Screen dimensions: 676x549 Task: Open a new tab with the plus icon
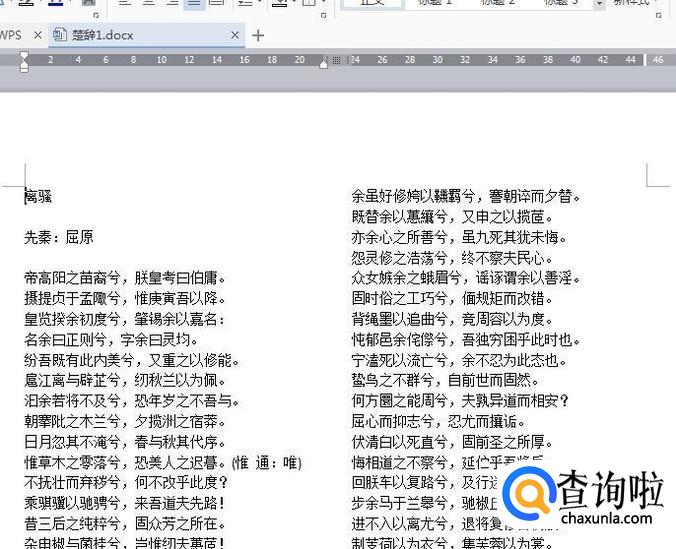(x=258, y=35)
